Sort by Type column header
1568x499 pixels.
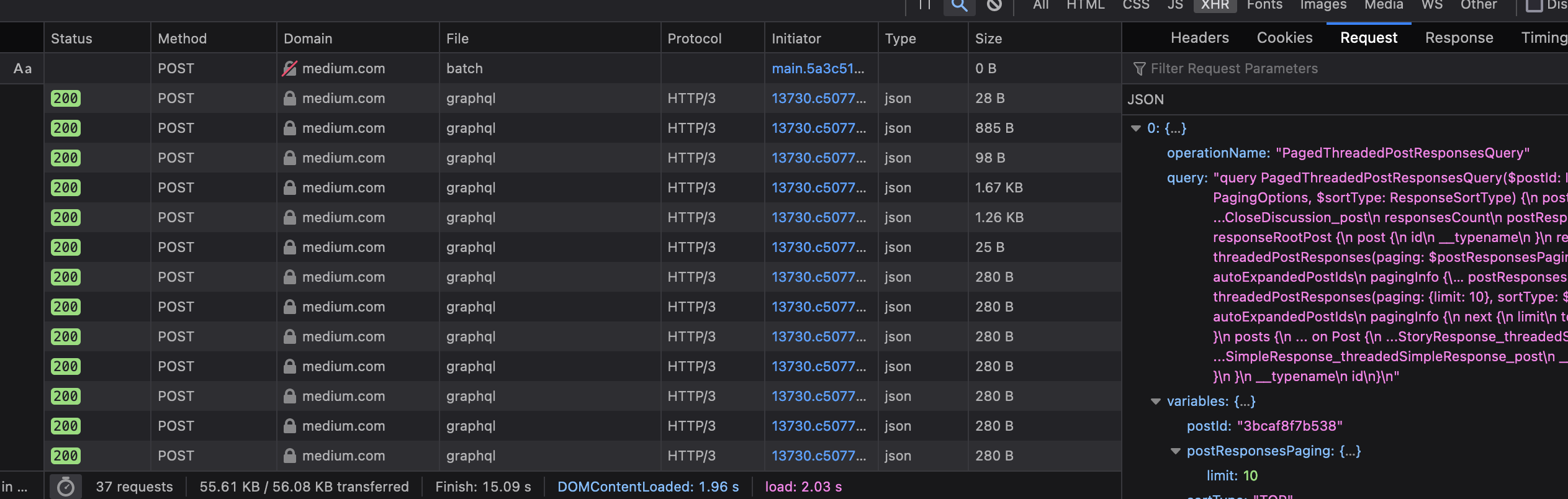[x=923, y=38]
